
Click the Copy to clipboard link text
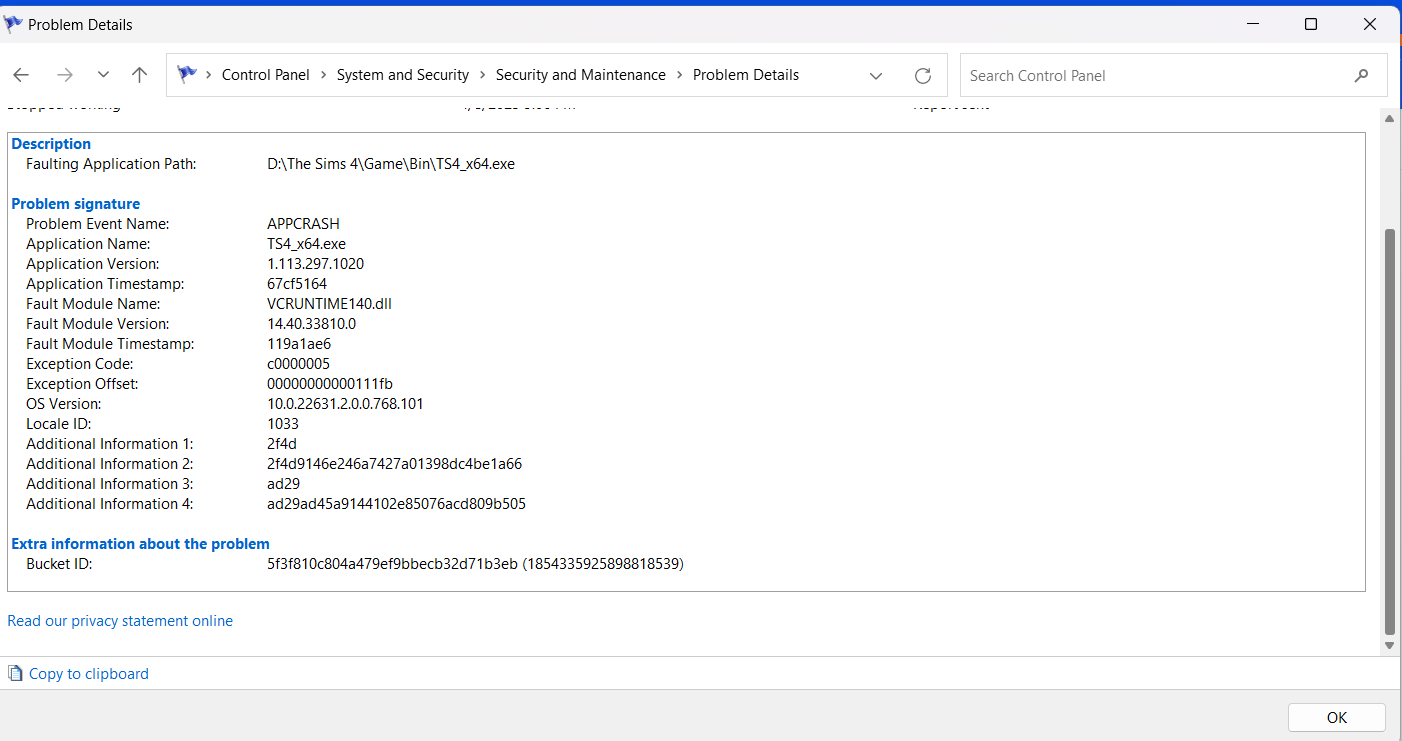(x=89, y=674)
